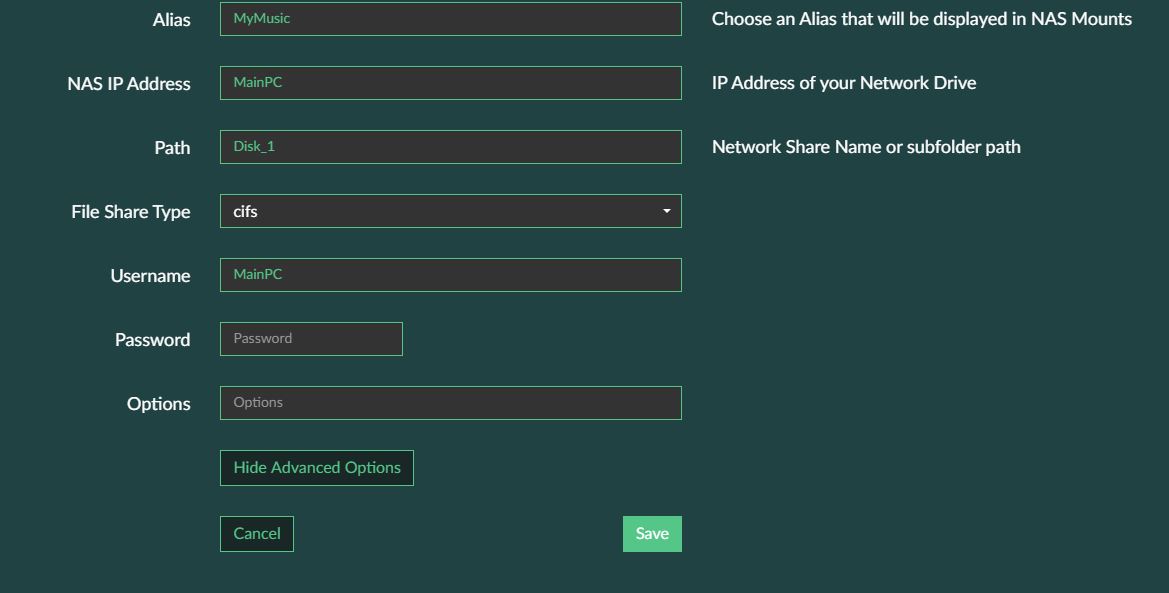This screenshot has height=593, width=1169.
Task: Select the Path label
Action: point(172,148)
